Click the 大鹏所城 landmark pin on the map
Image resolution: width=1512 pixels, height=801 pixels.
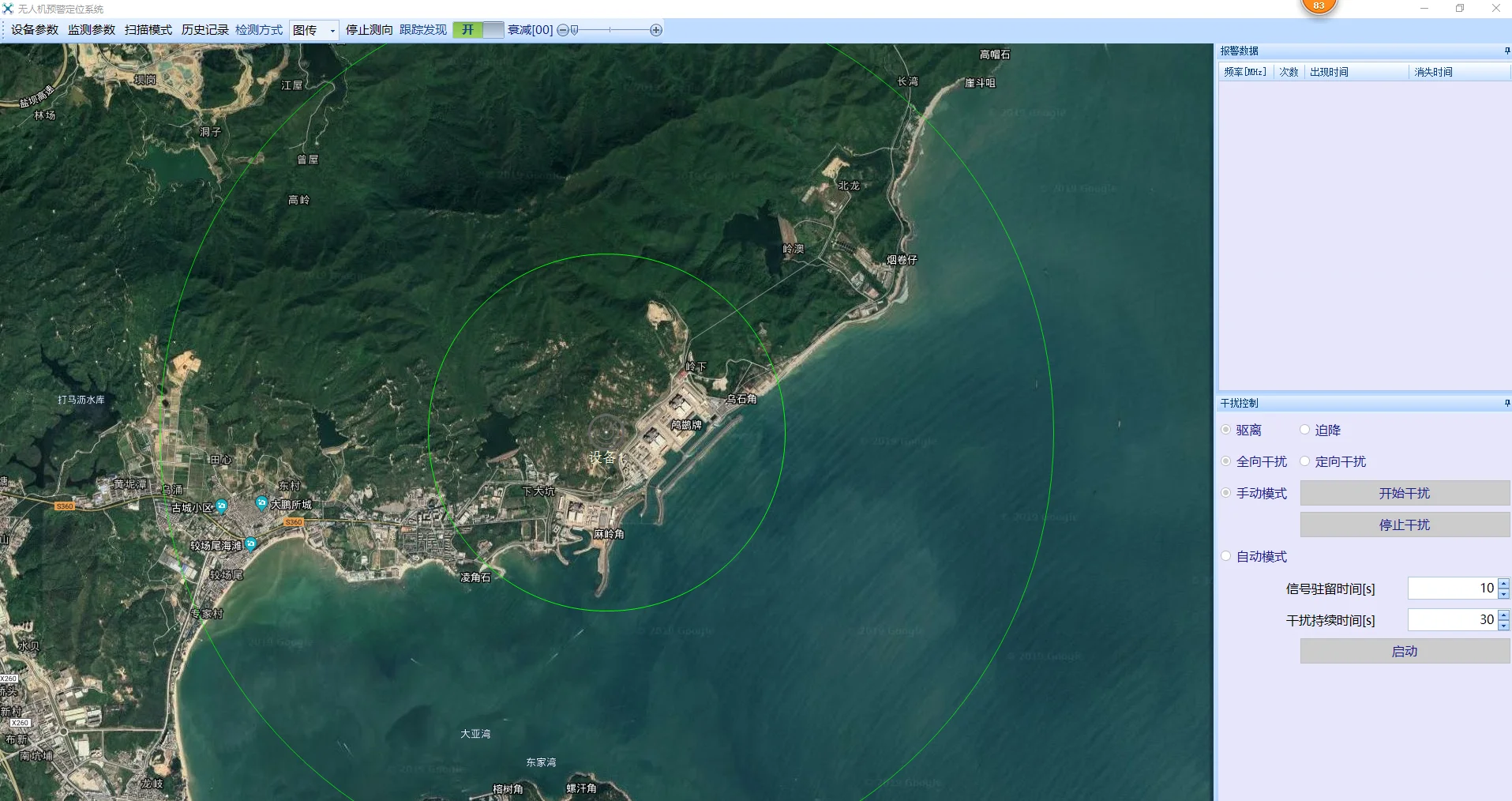pyautogui.click(x=262, y=502)
